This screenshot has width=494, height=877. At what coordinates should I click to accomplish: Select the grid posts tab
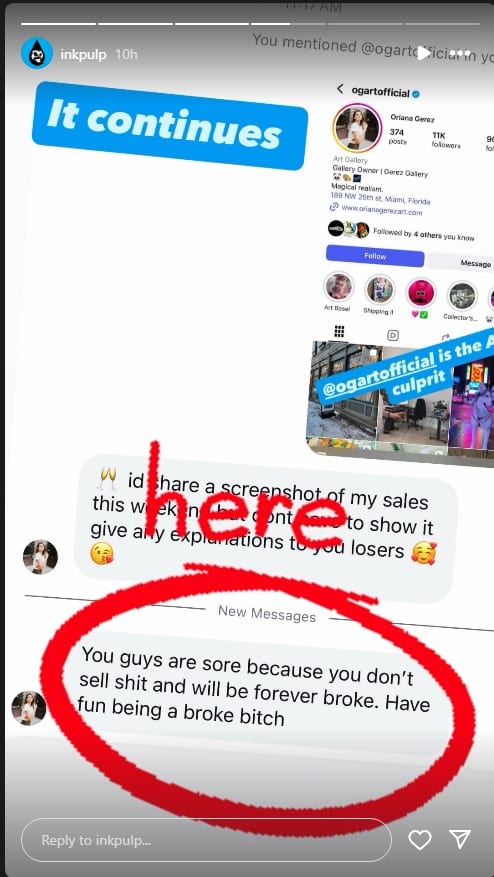click(339, 331)
